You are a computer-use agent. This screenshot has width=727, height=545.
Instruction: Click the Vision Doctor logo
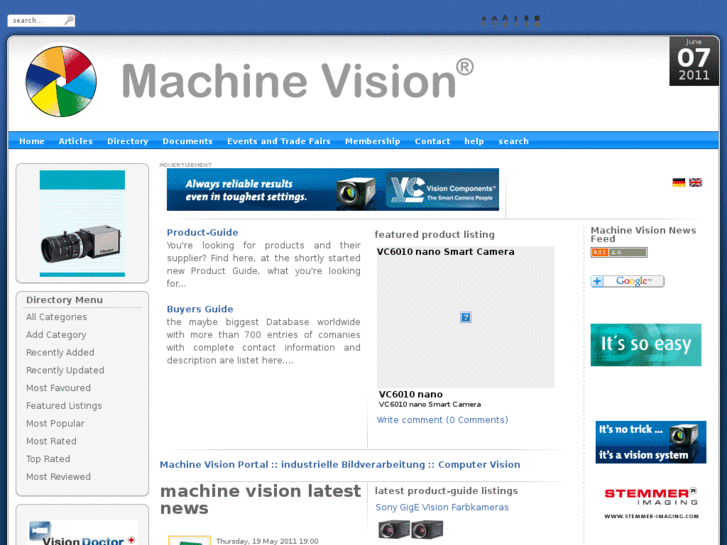pyautogui.click(x=83, y=533)
